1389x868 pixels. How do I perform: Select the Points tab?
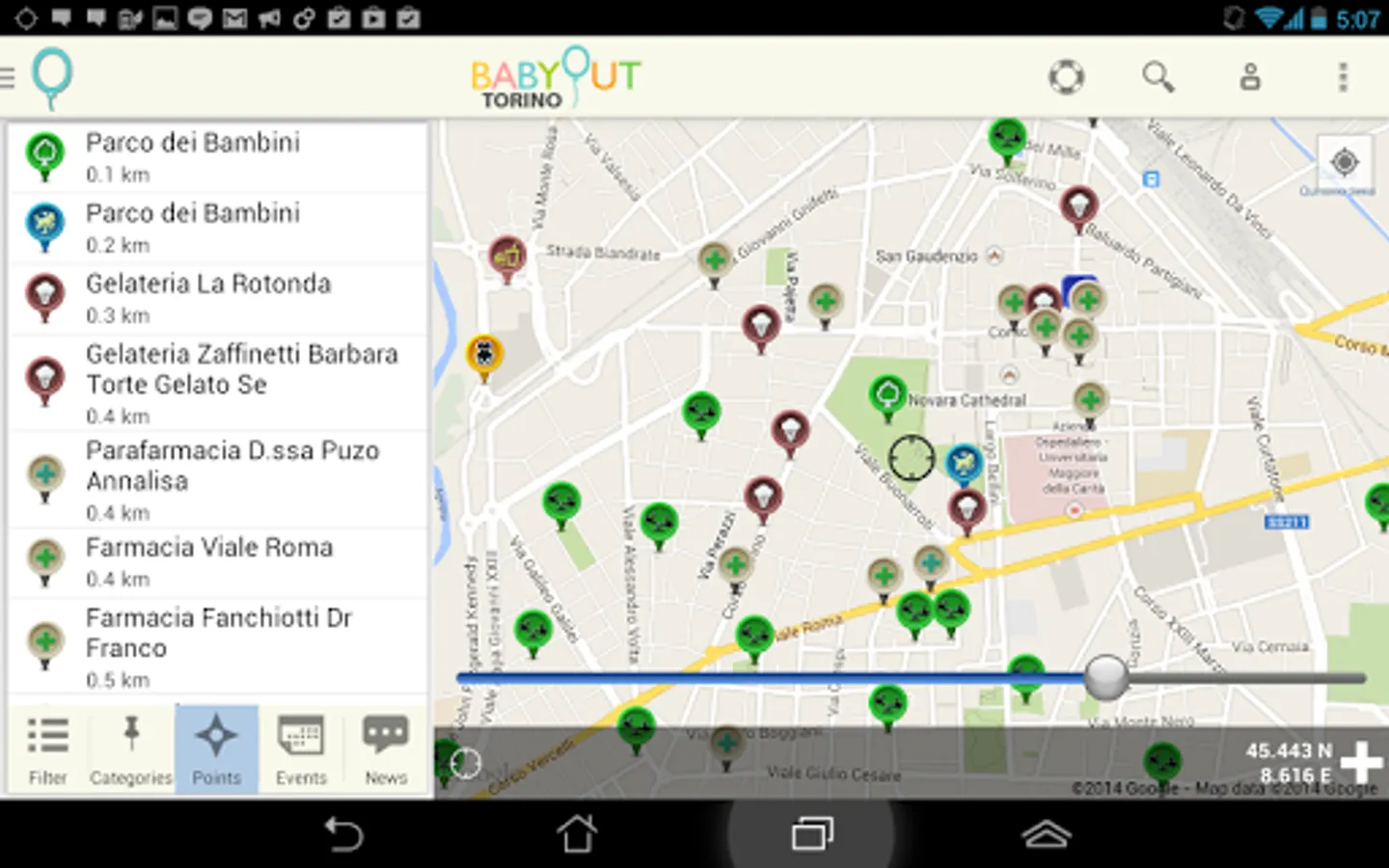coord(216,750)
